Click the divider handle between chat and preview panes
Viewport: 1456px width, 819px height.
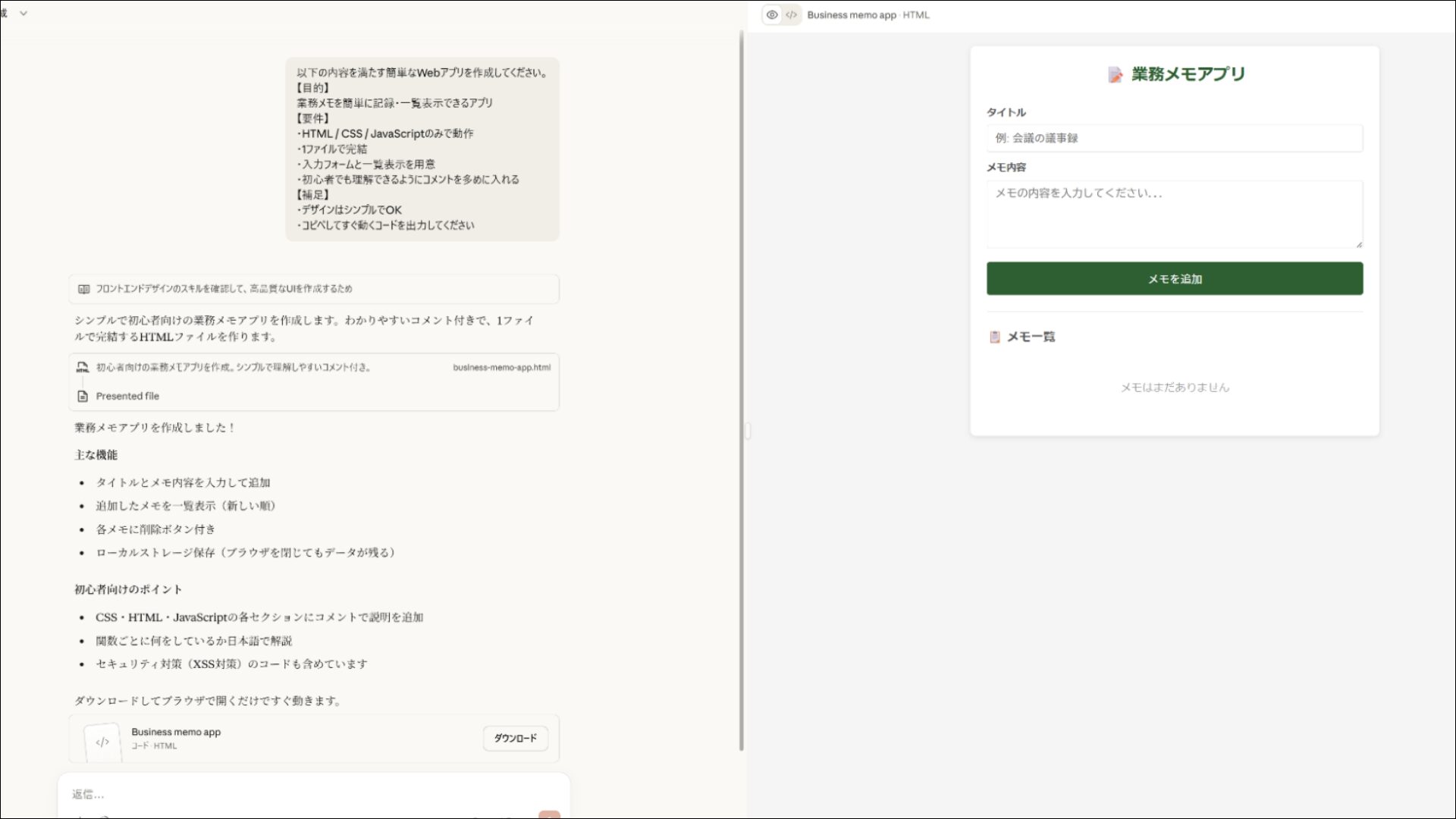pos(747,431)
